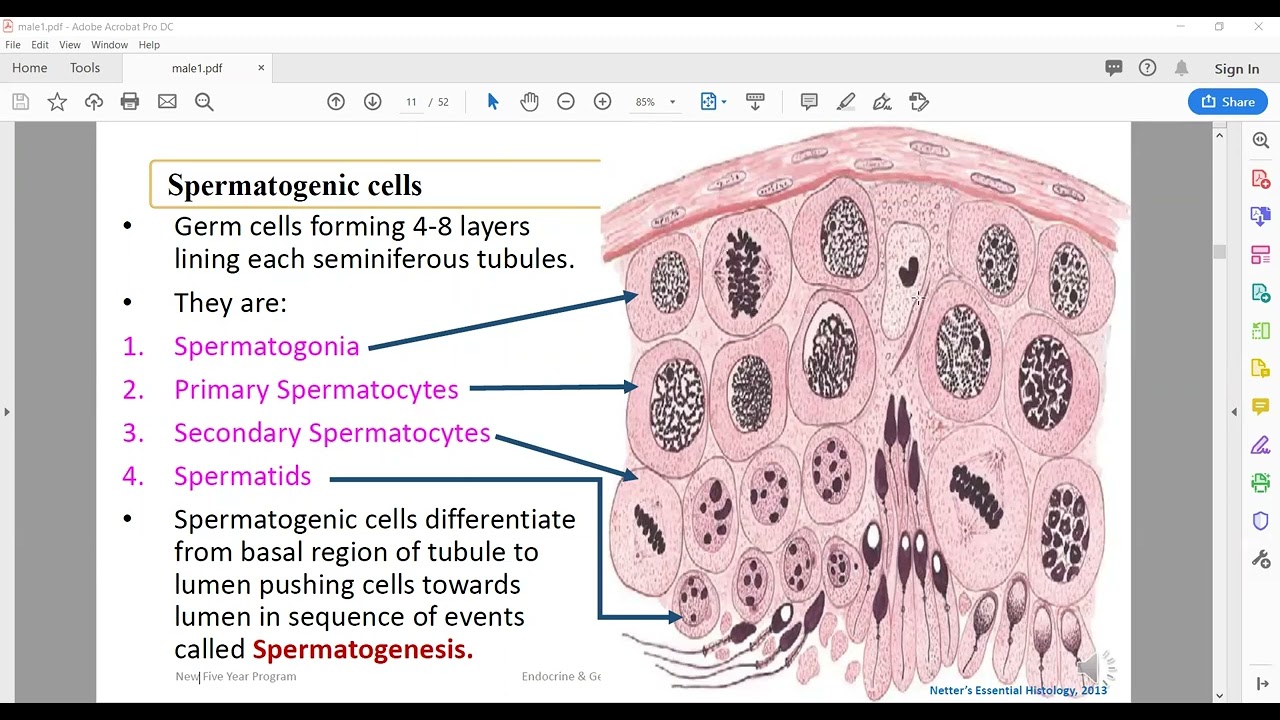Open Scan & OCR tool in right pane
This screenshot has height=720, width=1280.
tap(1261, 483)
